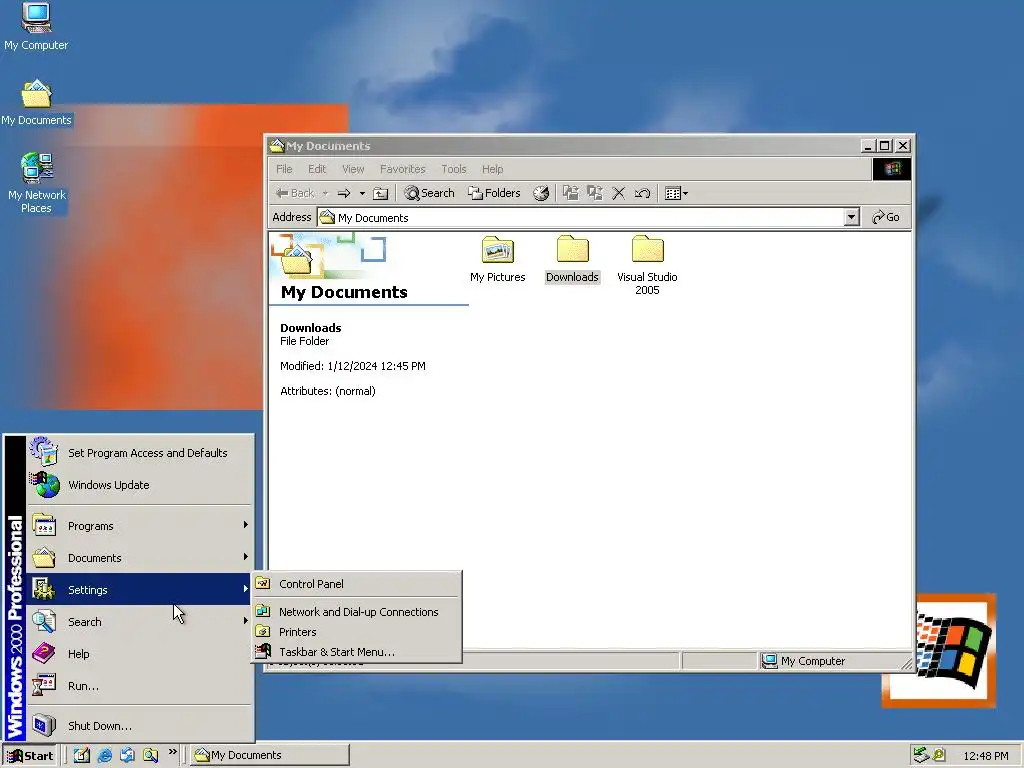Click My Documents title bar icon

pyautogui.click(x=277, y=146)
